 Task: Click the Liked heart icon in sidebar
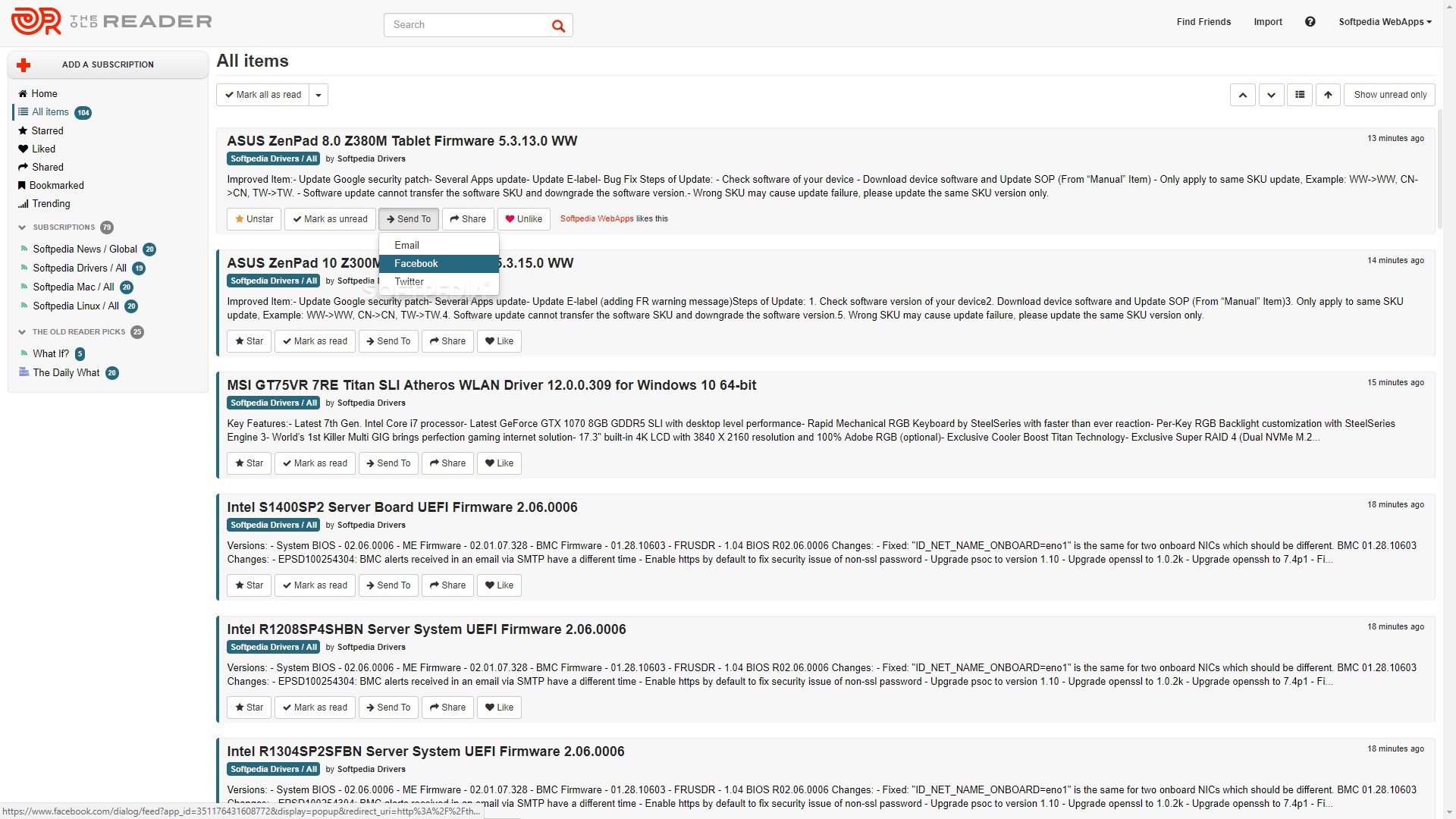[x=23, y=149]
